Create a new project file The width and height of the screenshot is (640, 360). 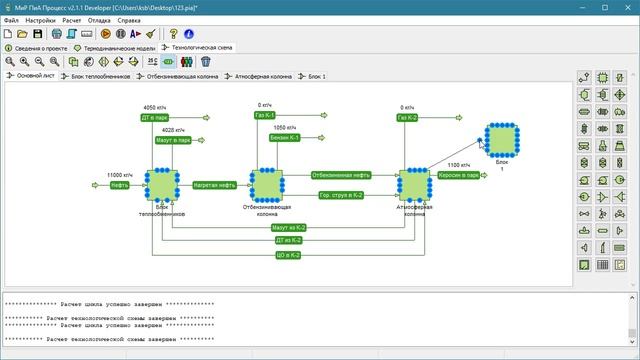8,34
